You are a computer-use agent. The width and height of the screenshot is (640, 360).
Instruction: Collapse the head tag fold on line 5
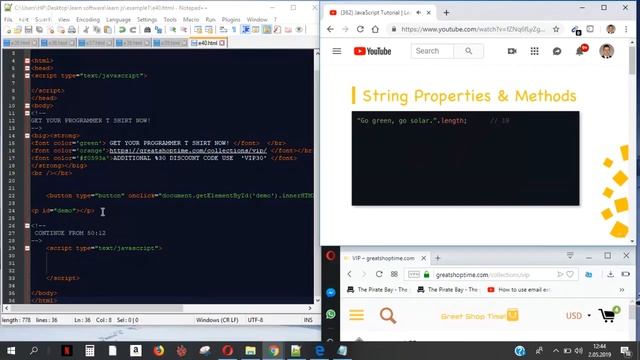(27, 68)
